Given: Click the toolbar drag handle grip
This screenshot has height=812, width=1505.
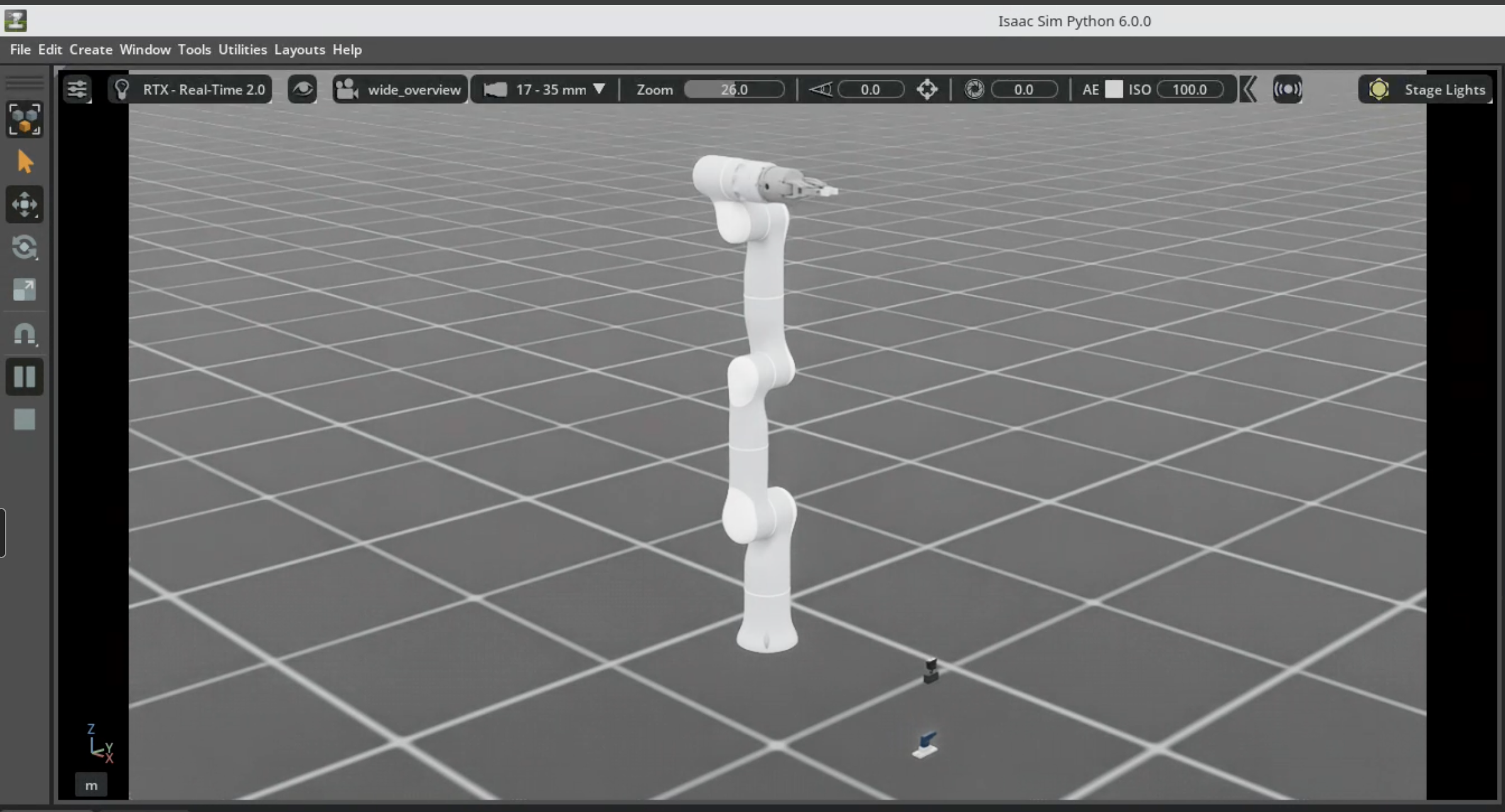Looking at the screenshot, I should point(25,82).
